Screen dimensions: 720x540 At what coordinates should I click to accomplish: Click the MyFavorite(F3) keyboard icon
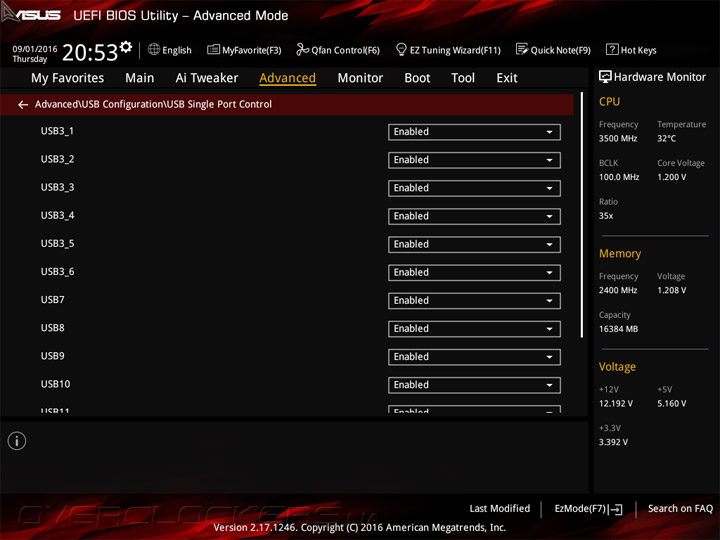214,50
